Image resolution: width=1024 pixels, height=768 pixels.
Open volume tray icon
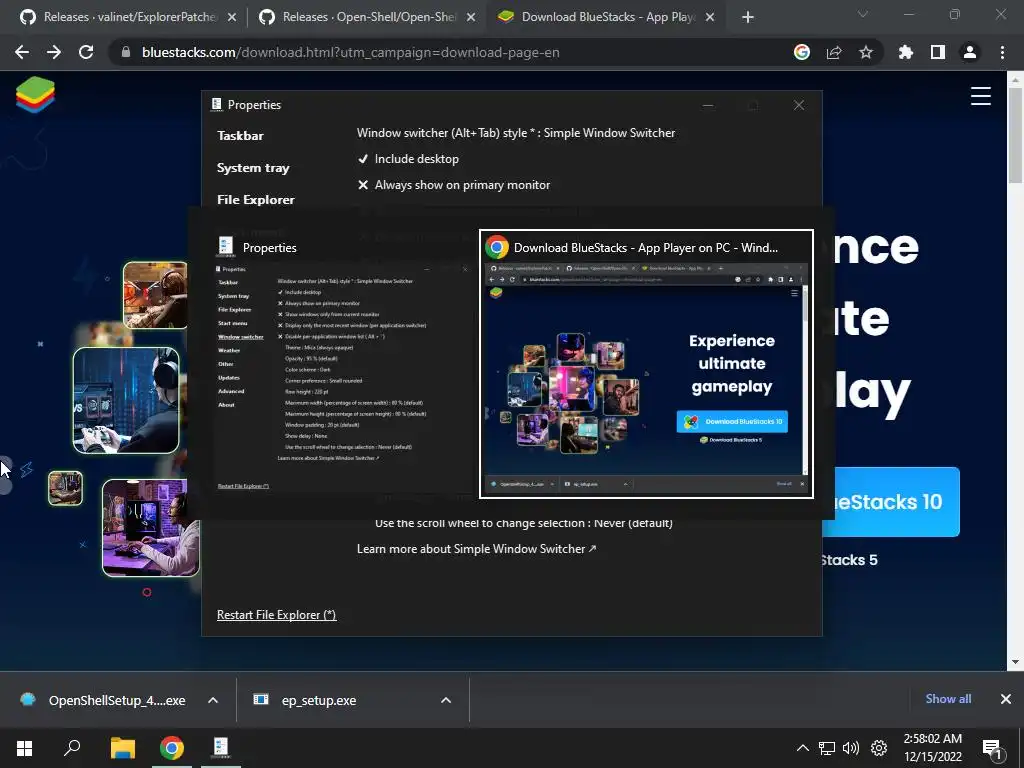pyautogui.click(x=851, y=748)
